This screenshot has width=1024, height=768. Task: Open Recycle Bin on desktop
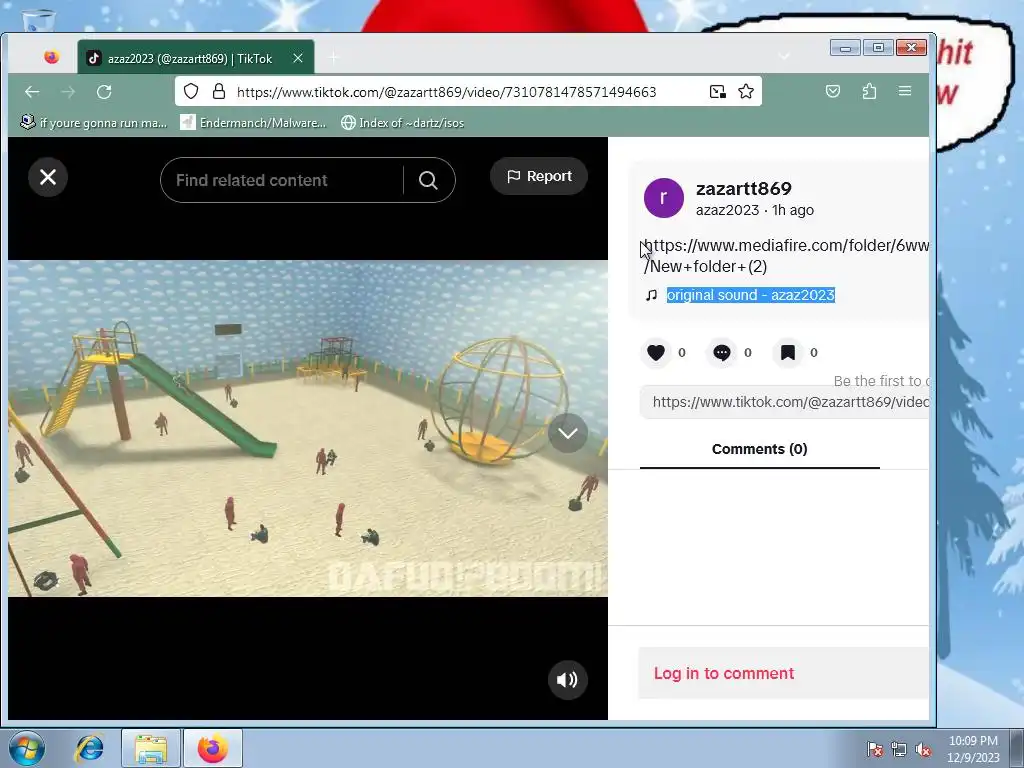click(38, 20)
